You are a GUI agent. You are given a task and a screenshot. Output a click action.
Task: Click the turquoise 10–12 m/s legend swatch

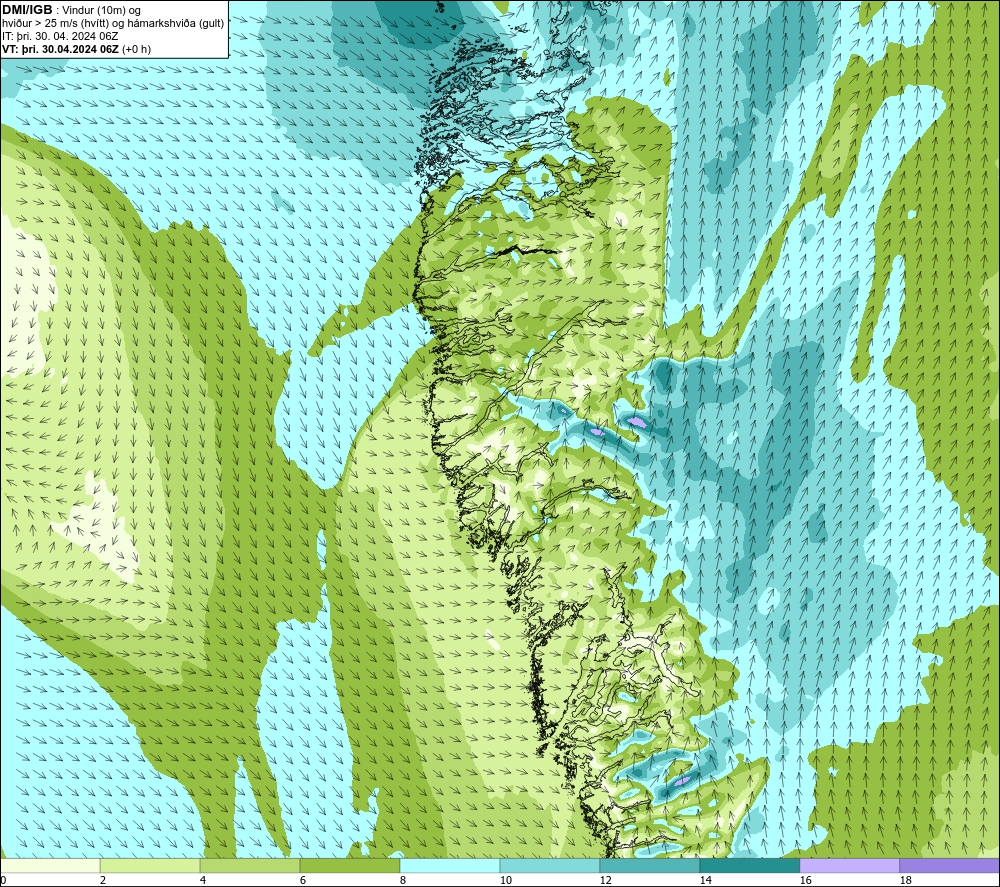click(x=550, y=866)
